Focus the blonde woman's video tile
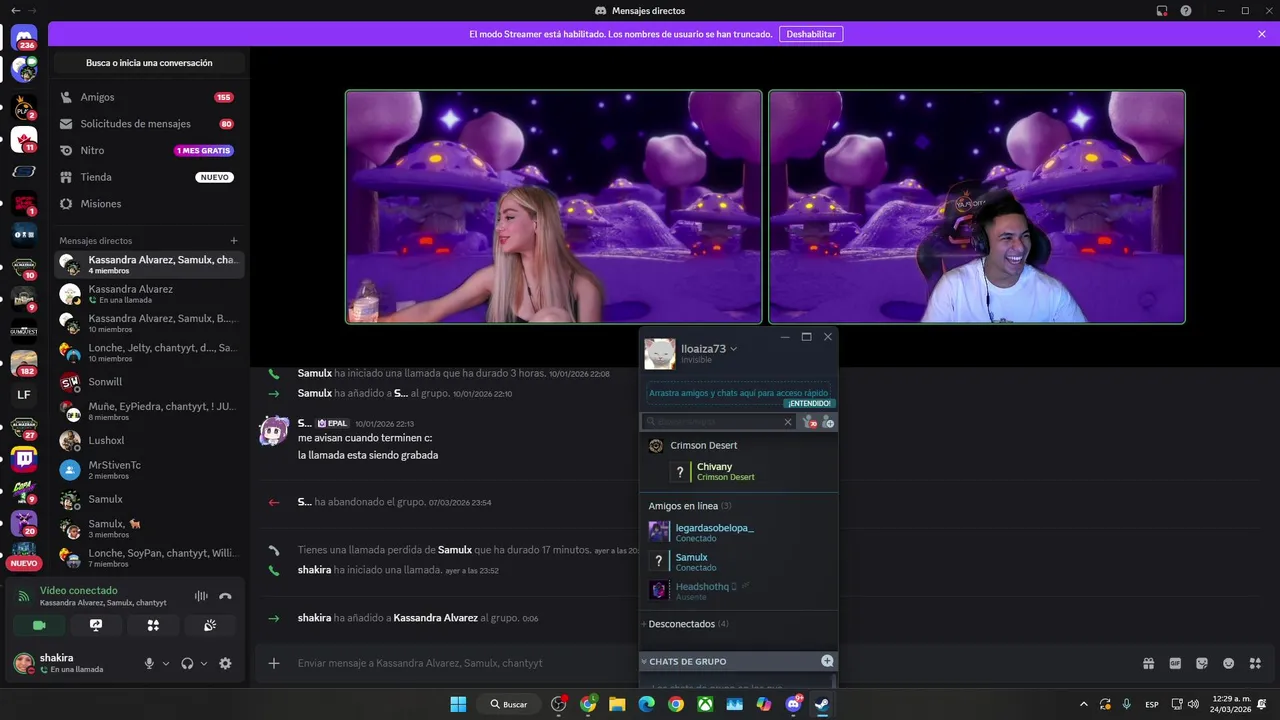The image size is (1280, 720). [554, 207]
